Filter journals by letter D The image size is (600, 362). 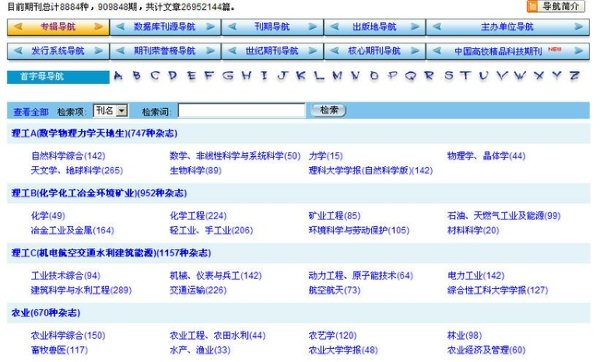(x=173, y=76)
